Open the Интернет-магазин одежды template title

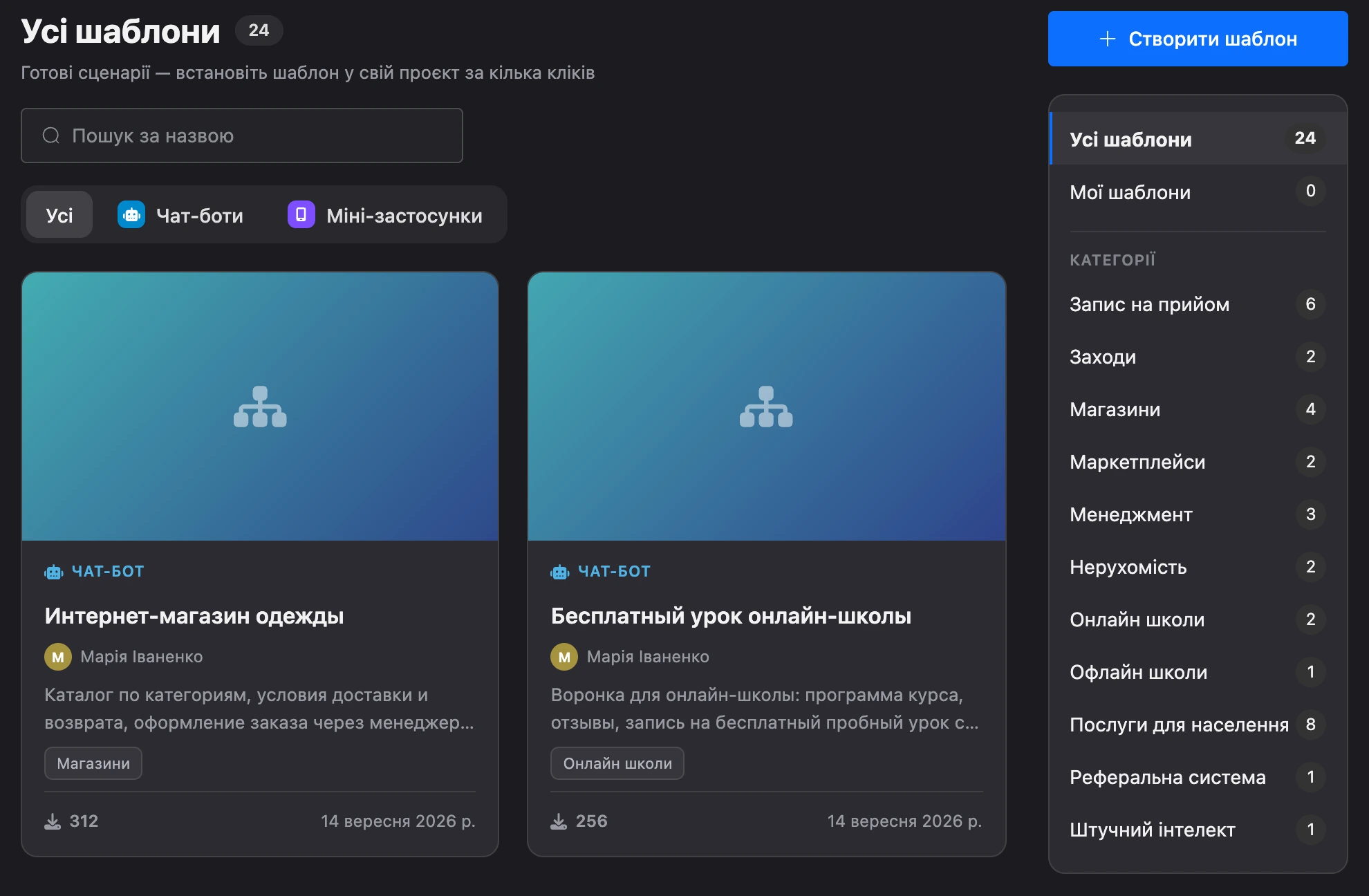194,615
